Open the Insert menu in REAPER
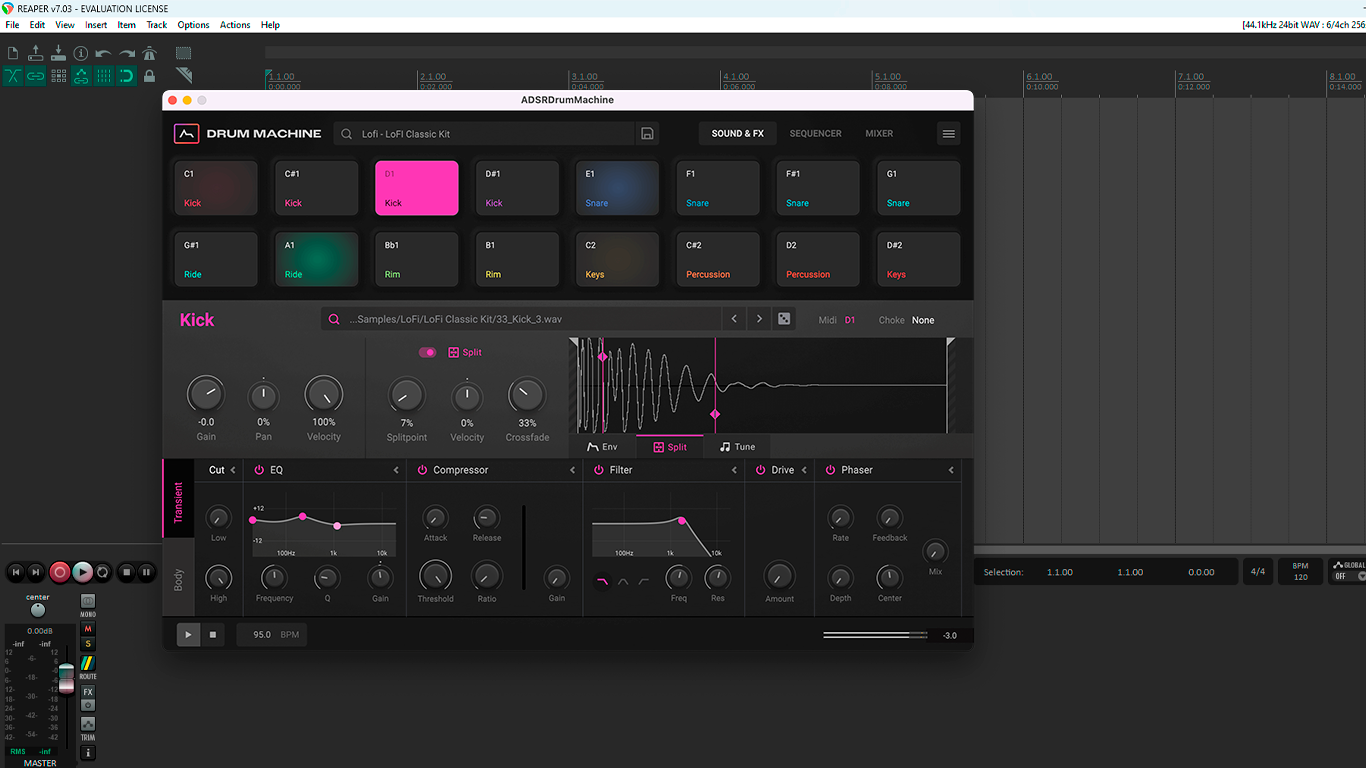 click(x=96, y=25)
